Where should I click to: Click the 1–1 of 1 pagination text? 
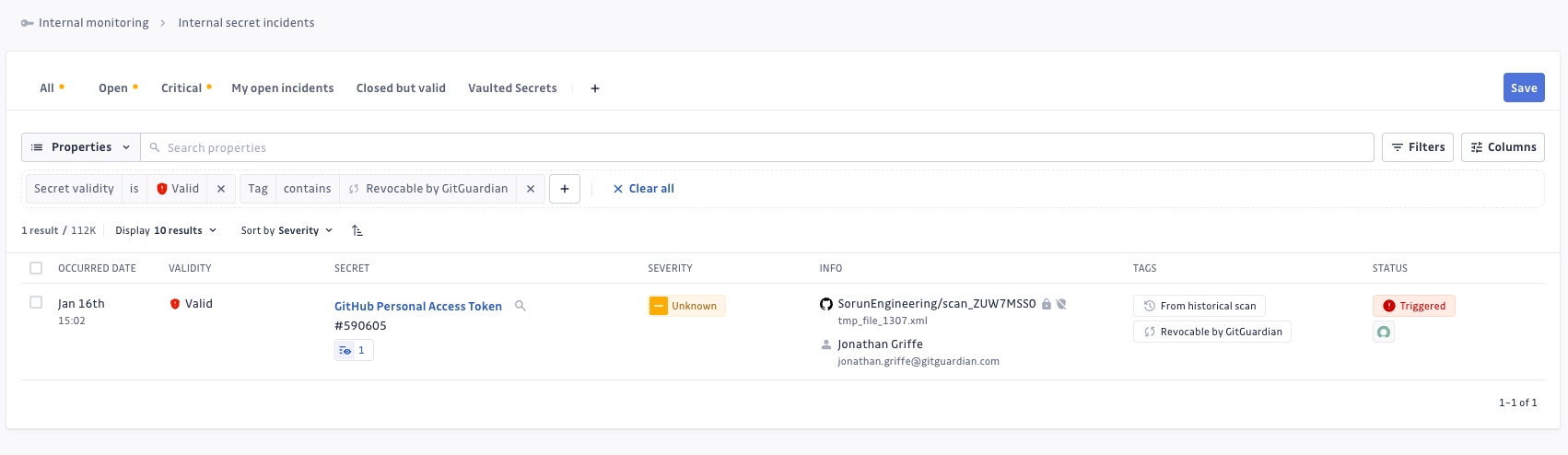(1517, 402)
